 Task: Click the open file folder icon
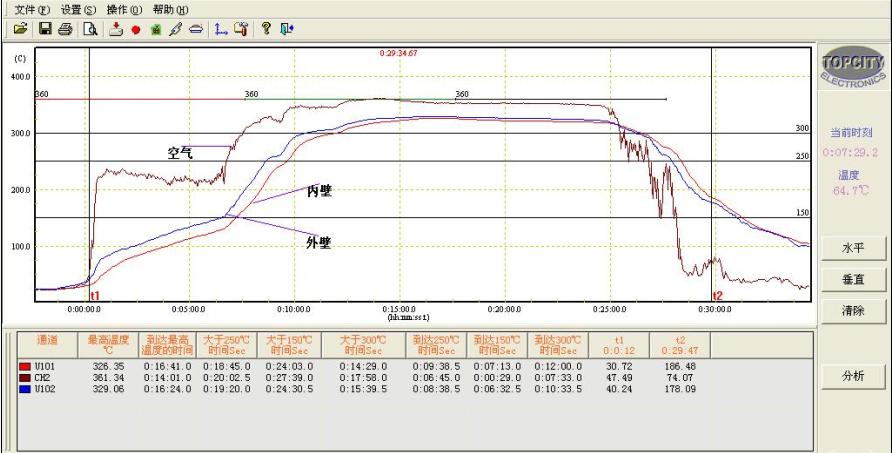[20, 29]
